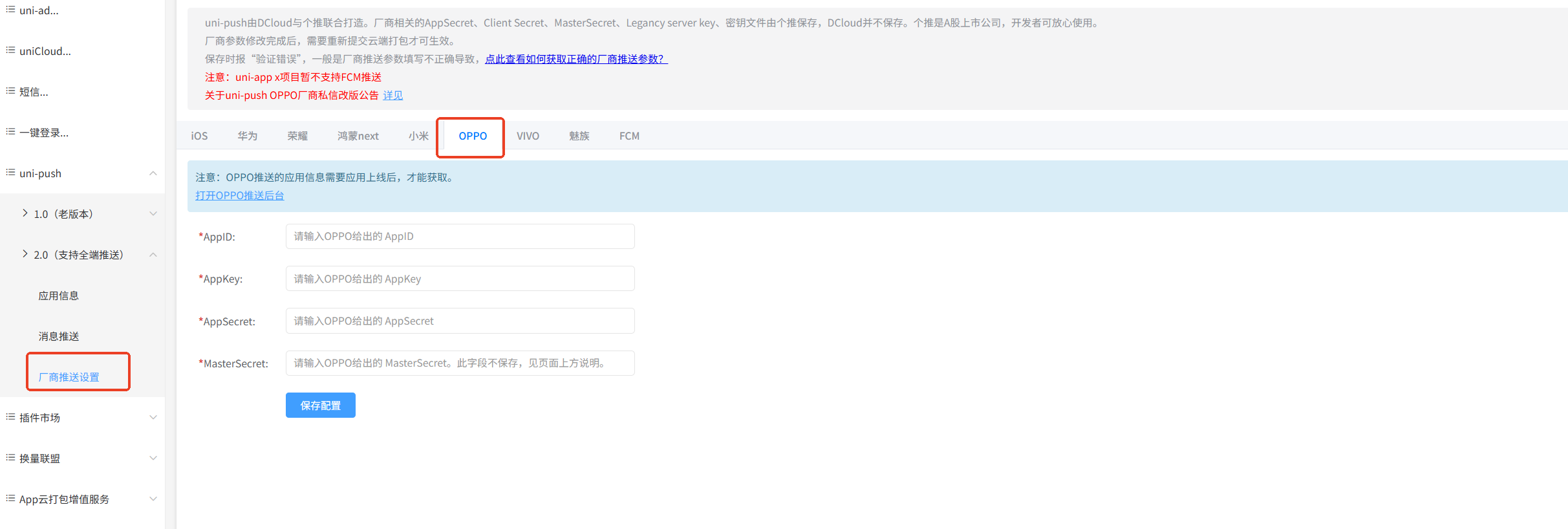Open the 详见 link for OPPO notice
Screen dimensions: 1568x529
(x=393, y=95)
